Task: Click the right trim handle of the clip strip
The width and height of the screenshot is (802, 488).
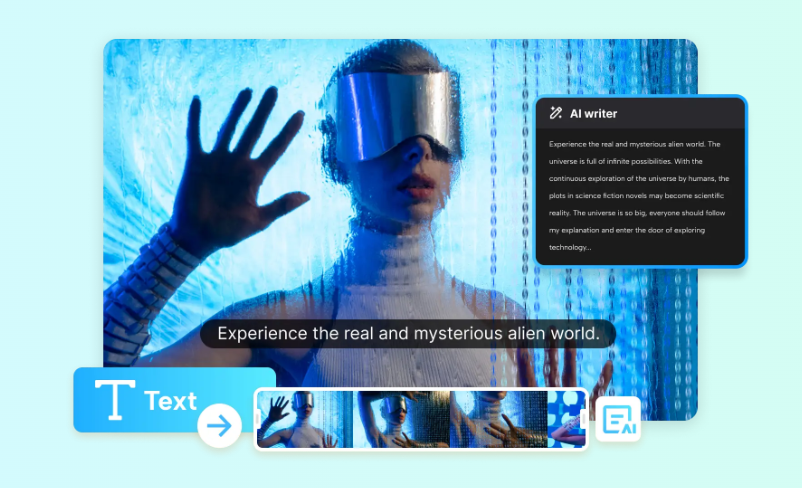Action: coord(584,419)
